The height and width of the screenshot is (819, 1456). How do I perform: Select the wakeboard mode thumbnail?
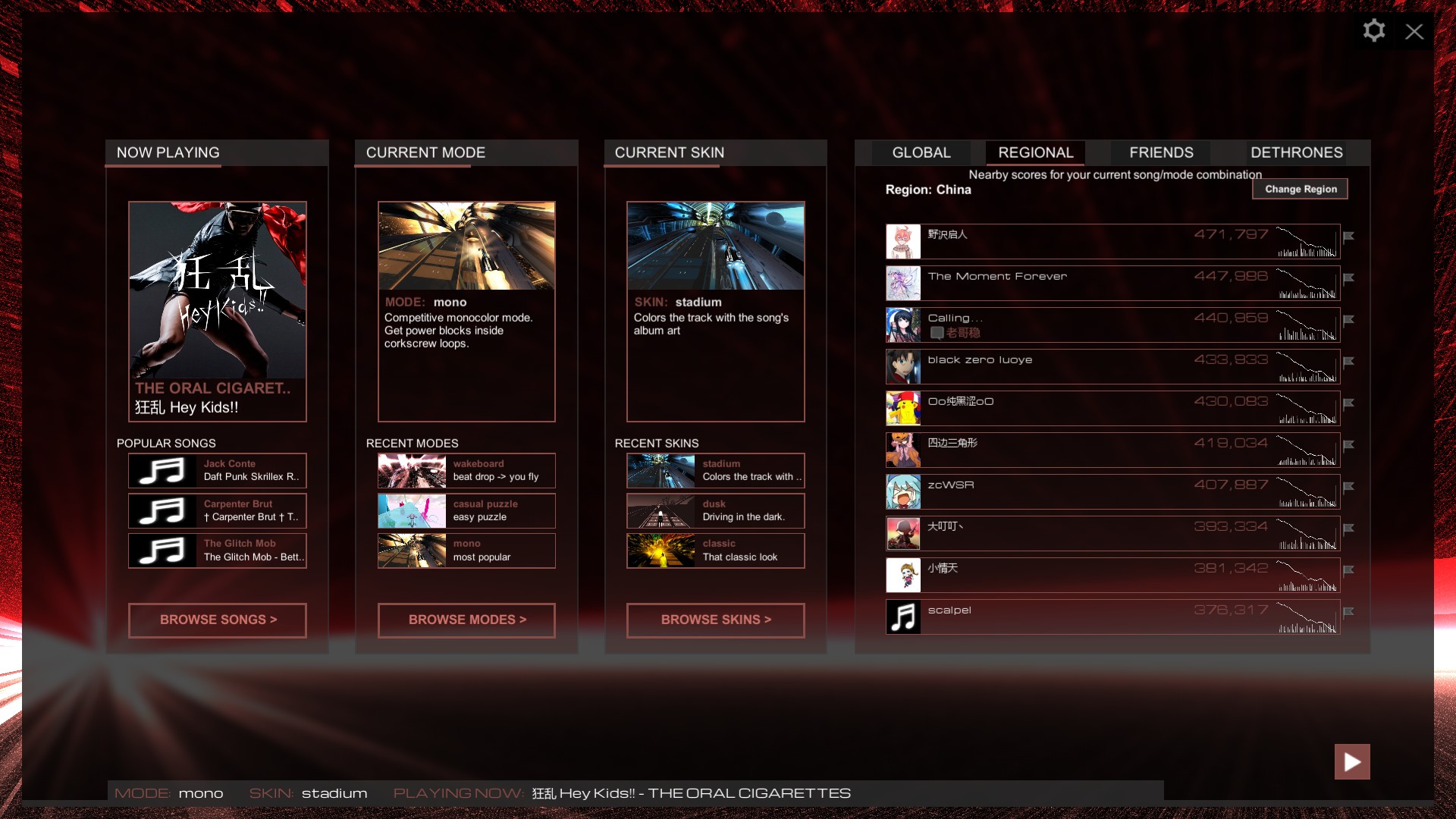click(412, 470)
